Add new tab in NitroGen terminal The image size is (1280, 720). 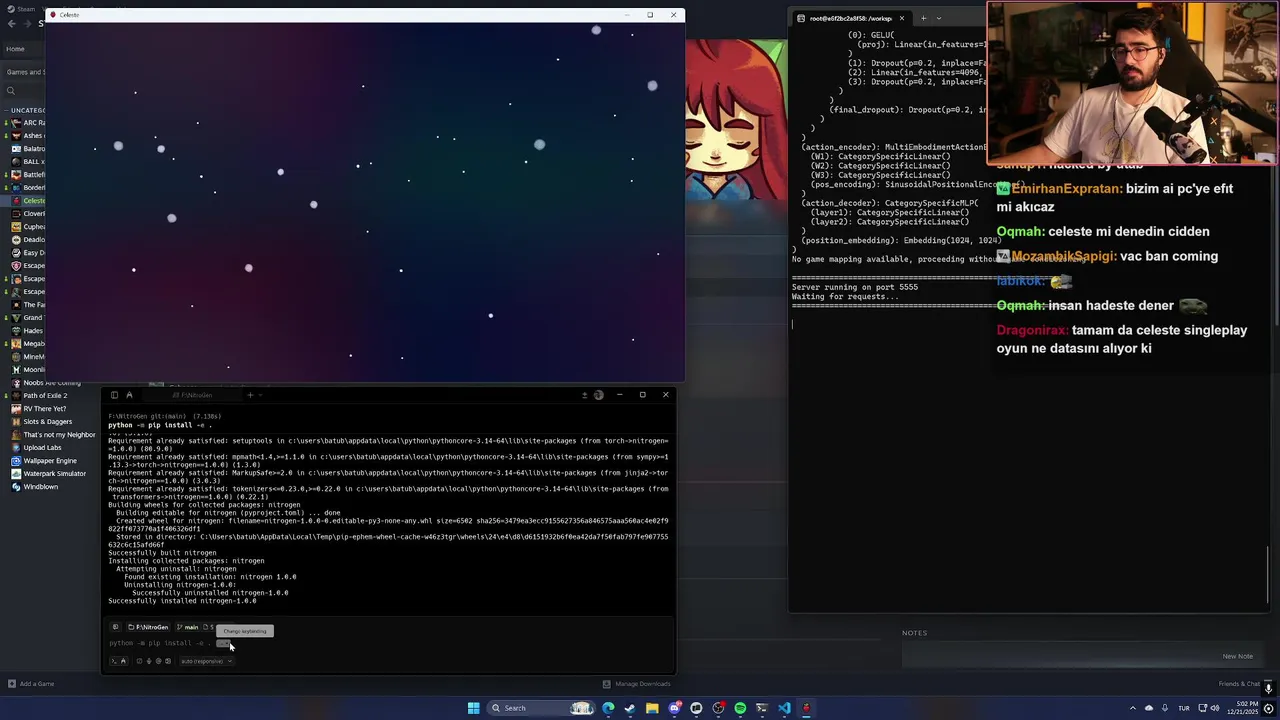(250, 395)
